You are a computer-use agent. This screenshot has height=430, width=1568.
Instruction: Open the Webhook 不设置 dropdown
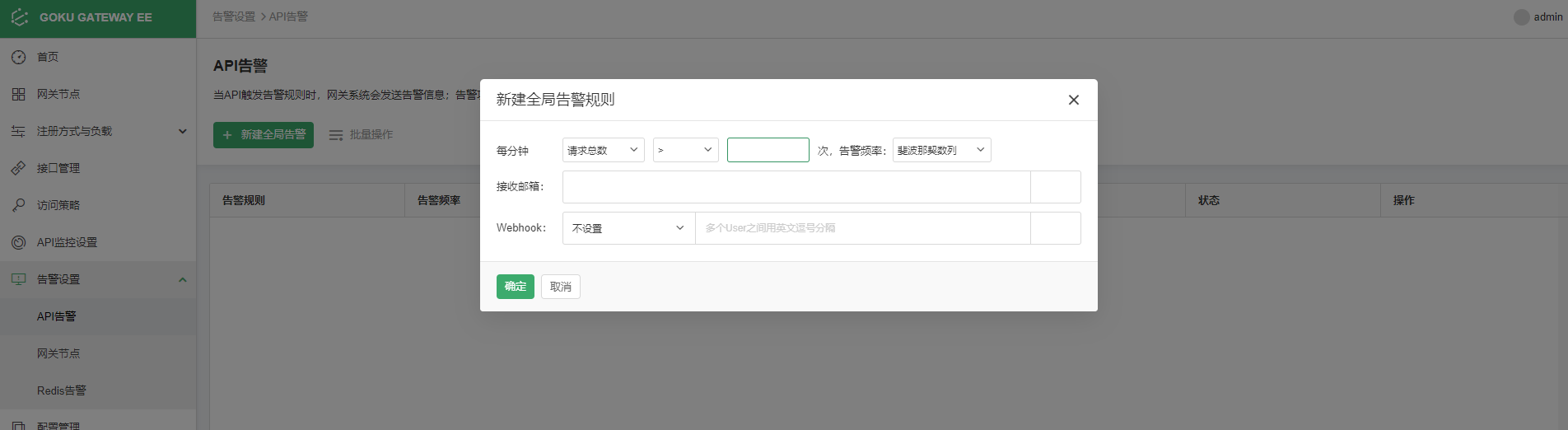point(628,228)
